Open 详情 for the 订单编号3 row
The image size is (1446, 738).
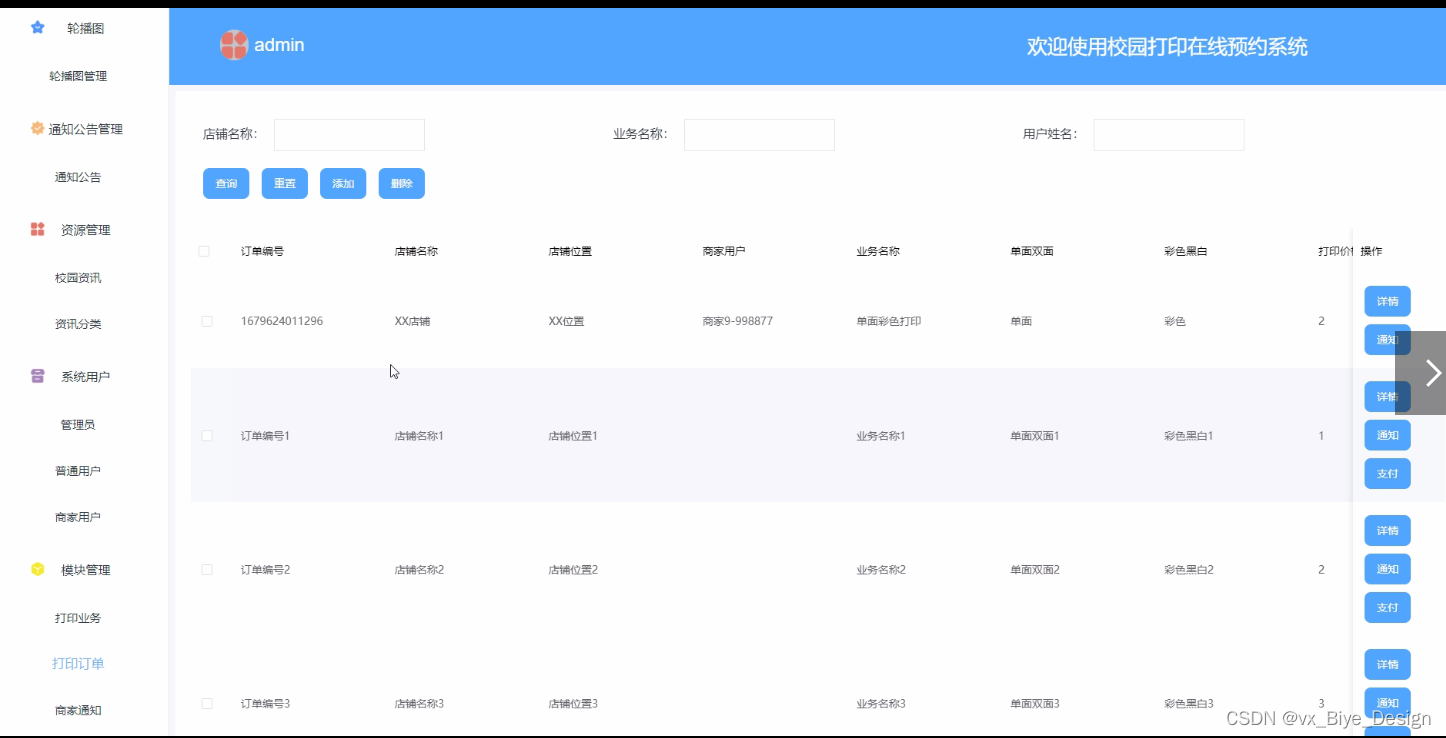(x=1388, y=664)
